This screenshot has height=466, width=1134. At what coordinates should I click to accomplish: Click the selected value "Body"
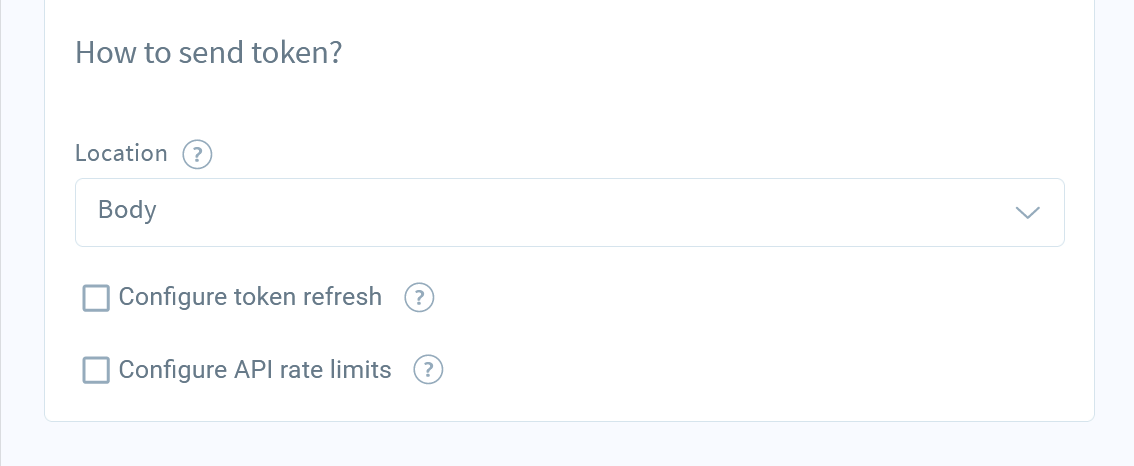click(x=127, y=210)
